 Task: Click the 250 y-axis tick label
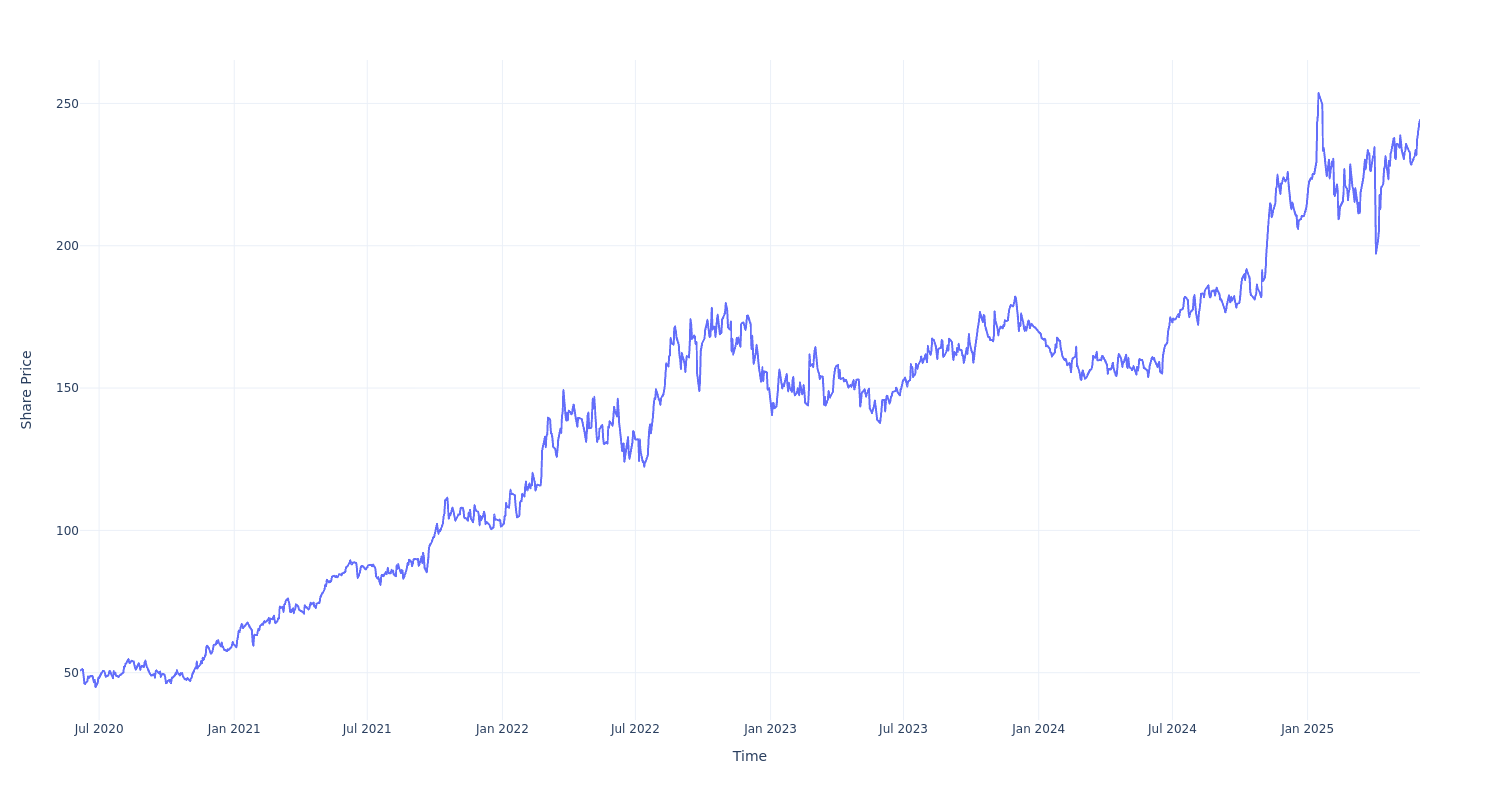(x=67, y=104)
